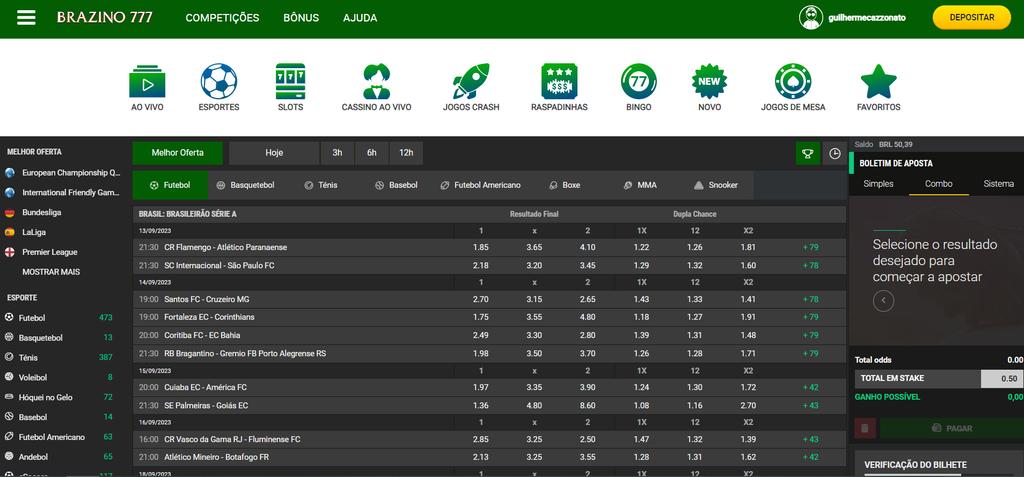Click the Ao Vivo play icon
Image resolution: width=1024 pixels, height=477 pixels.
pyautogui.click(x=147, y=80)
